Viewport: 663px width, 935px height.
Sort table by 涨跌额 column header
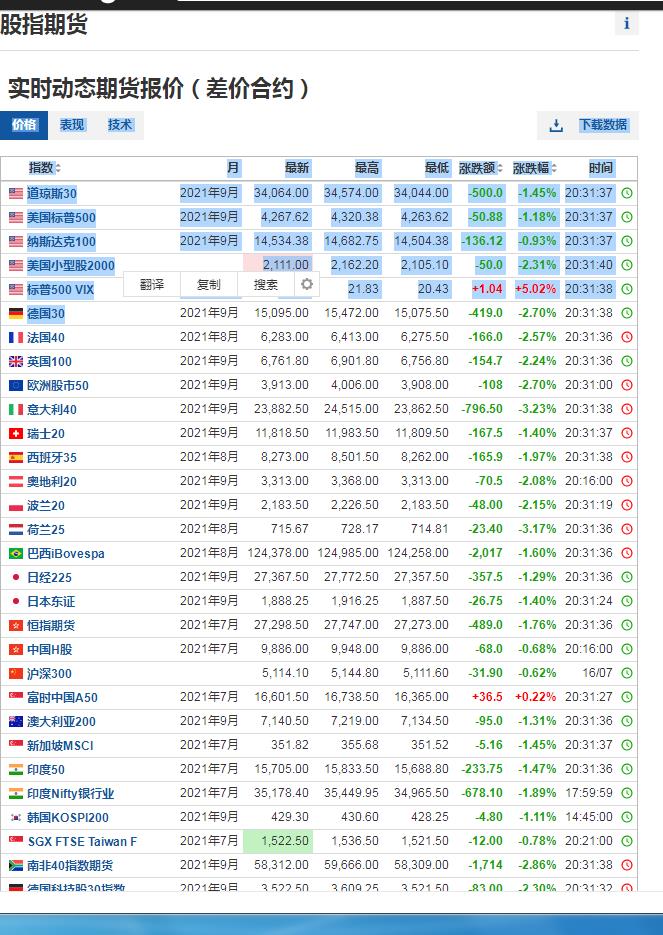pyautogui.click(x=484, y=168)
